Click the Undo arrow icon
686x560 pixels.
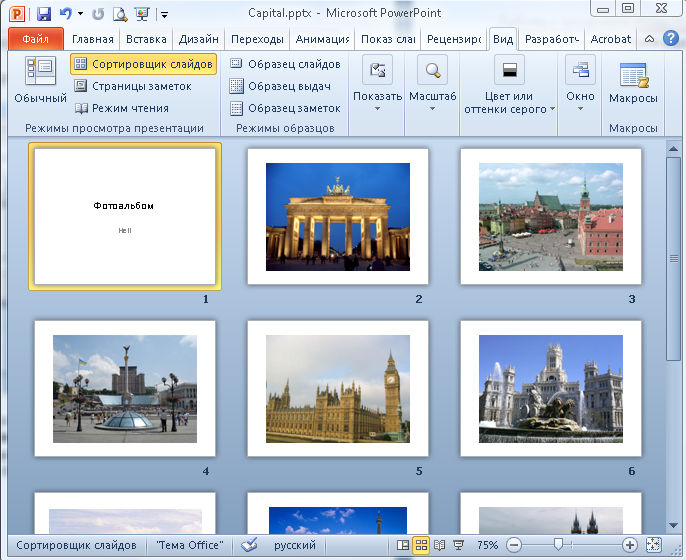tap(66, 14)
